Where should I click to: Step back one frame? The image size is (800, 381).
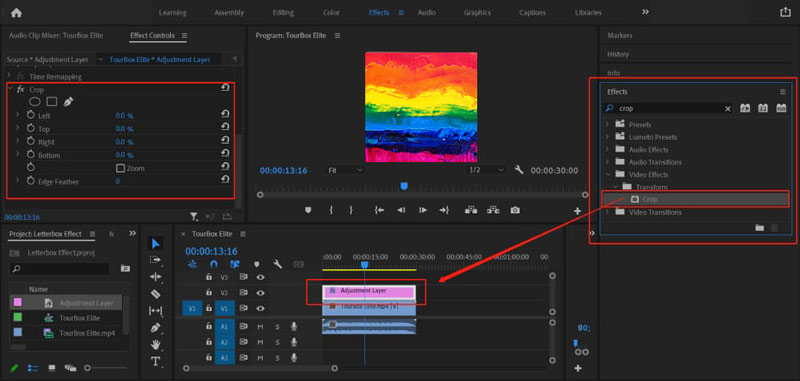(x=401, y=210)
